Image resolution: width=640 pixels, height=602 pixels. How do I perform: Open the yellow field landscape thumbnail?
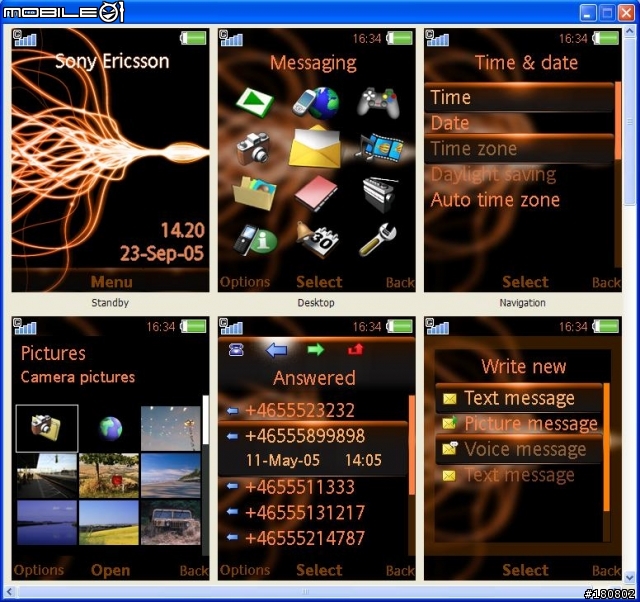tap(109, 523)
